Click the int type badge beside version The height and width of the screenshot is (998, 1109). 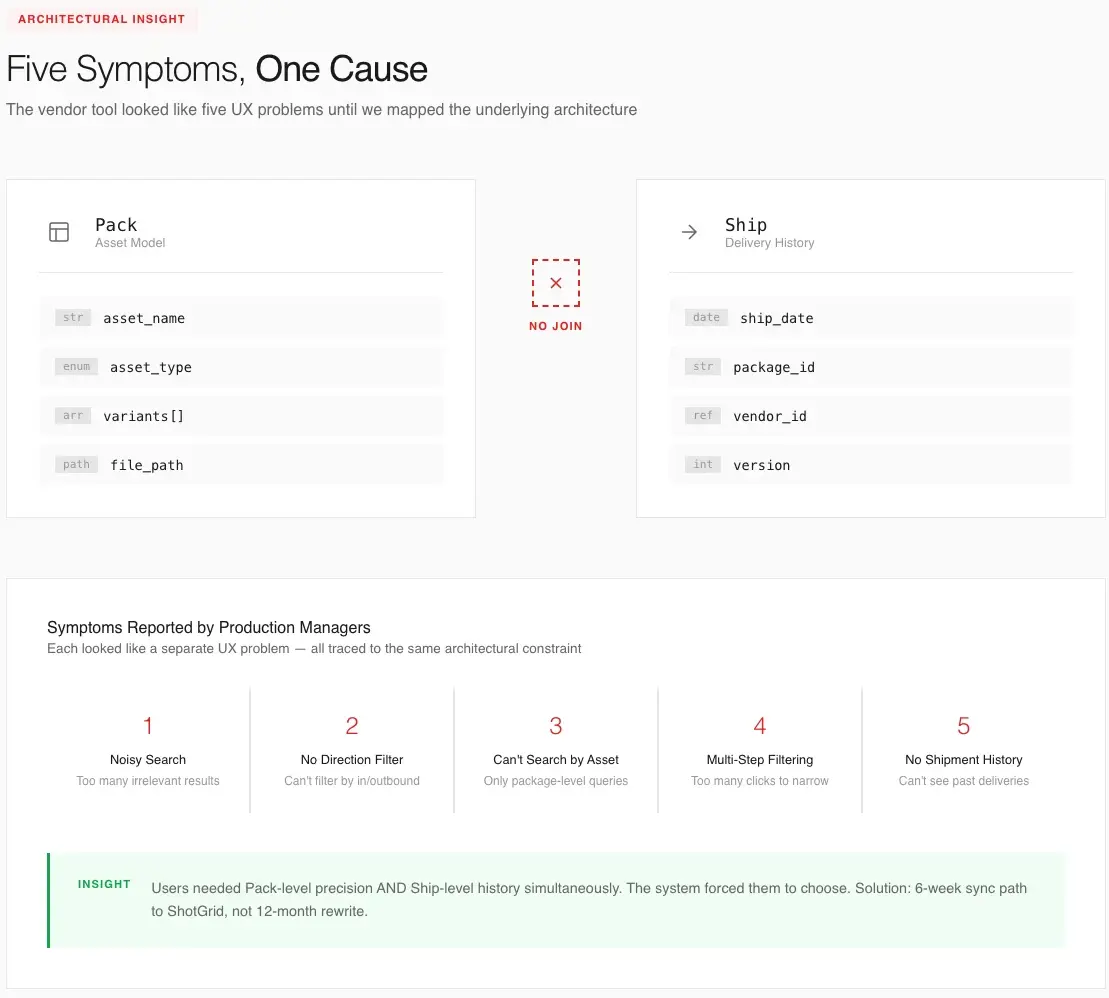click(x=703, y=465)
